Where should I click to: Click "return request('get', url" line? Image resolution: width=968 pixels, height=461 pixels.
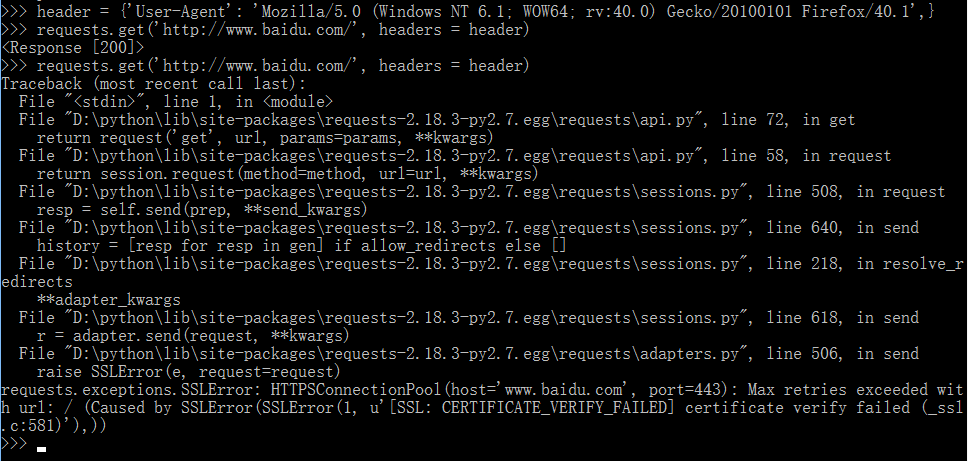[265, 138]
